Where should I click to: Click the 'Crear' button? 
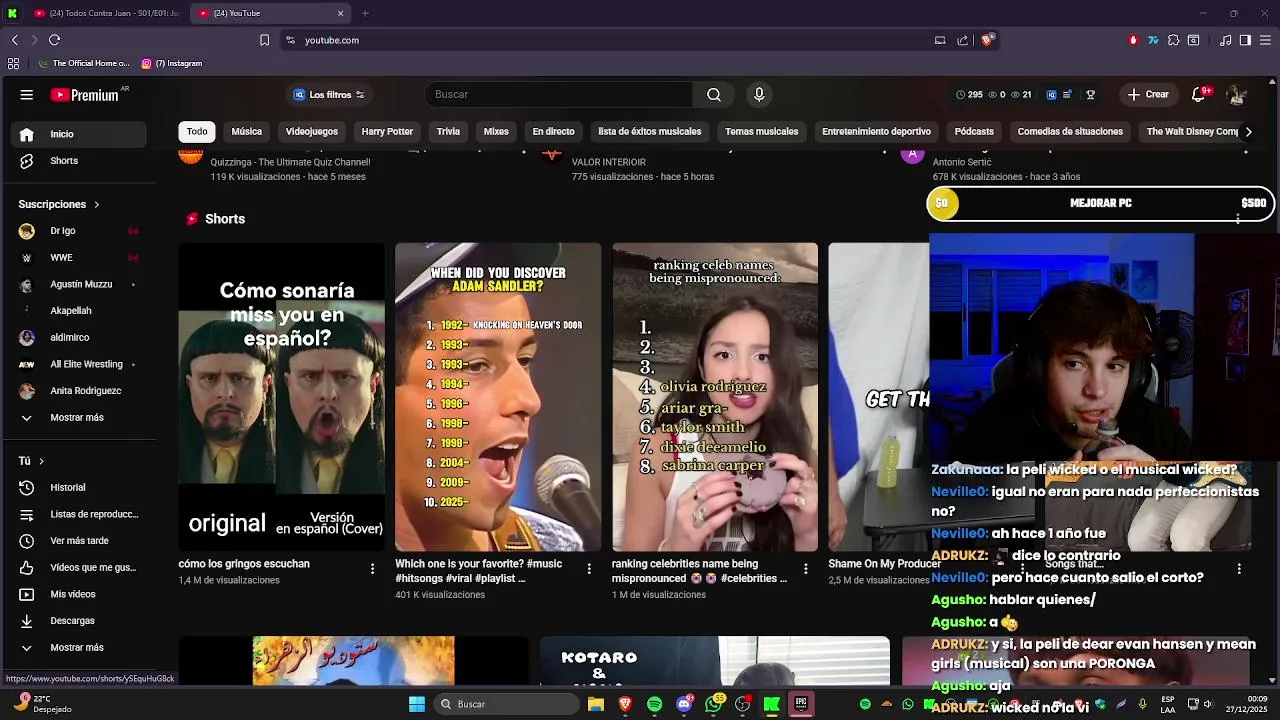[1148, 95]
